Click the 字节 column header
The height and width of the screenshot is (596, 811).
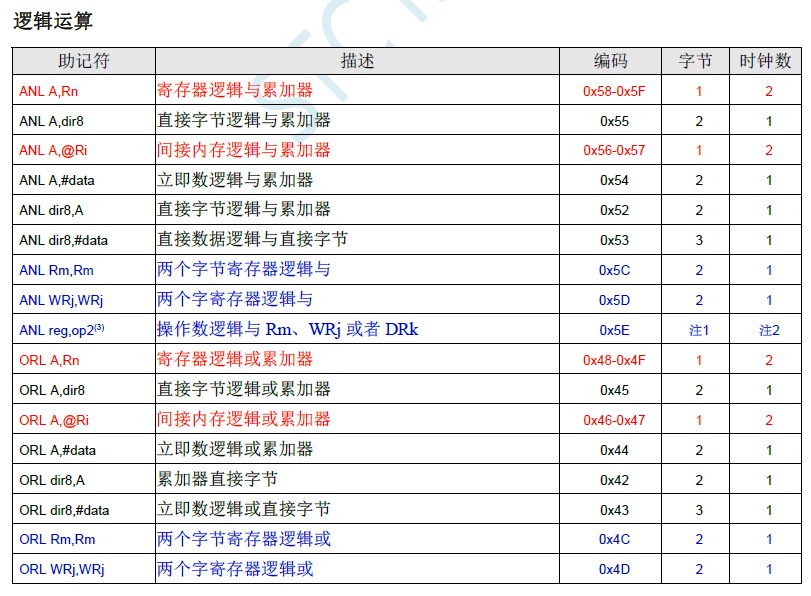(x=696, y=61)
